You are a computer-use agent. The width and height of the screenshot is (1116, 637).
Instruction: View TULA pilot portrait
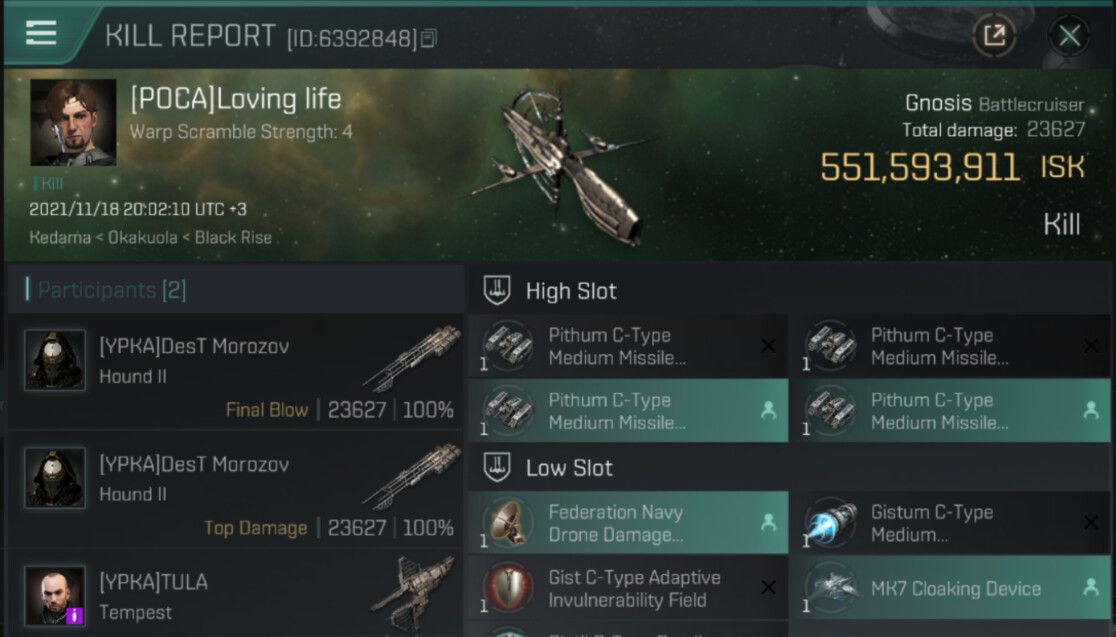point(55,596)
